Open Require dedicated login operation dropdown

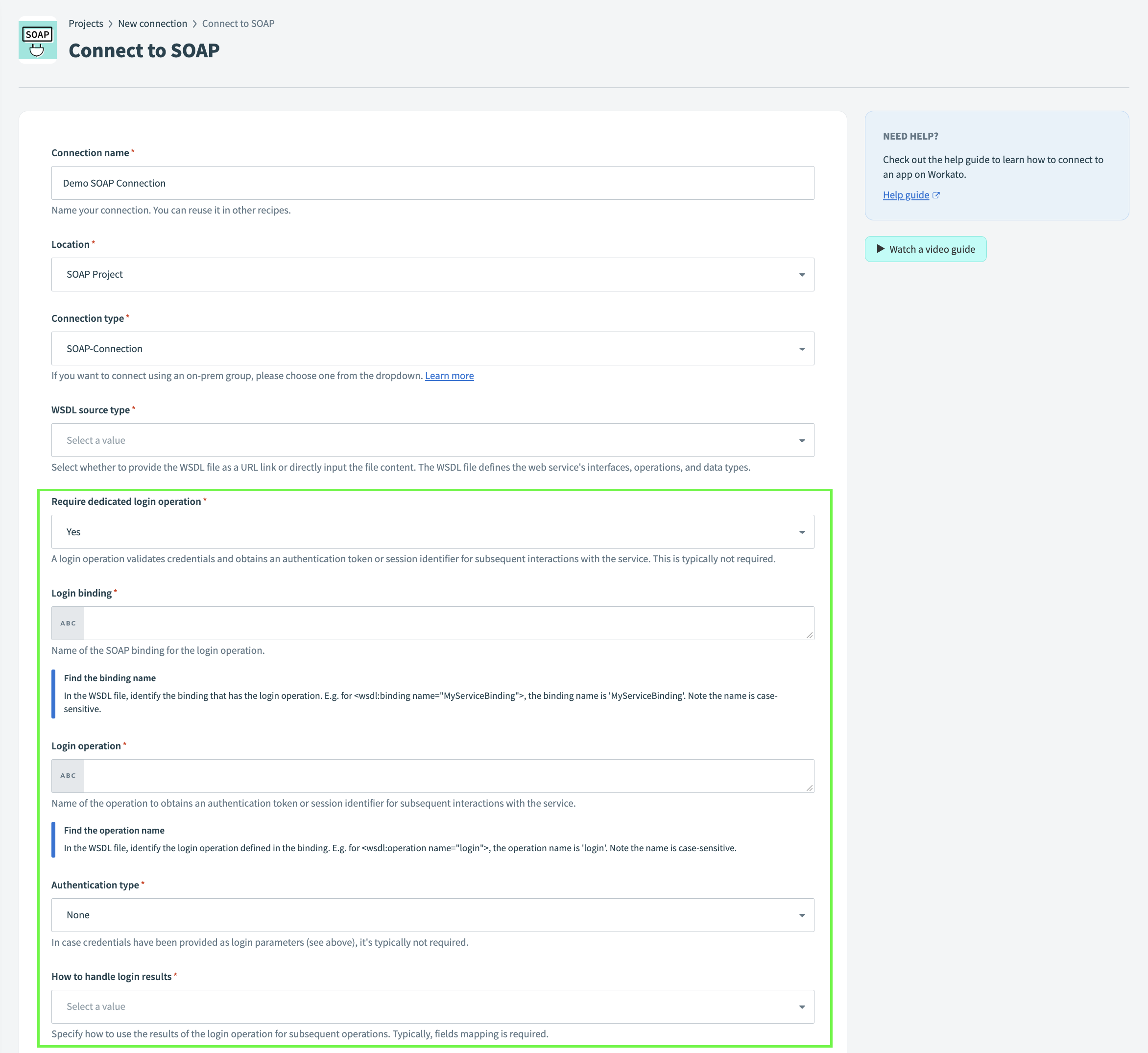432,531
